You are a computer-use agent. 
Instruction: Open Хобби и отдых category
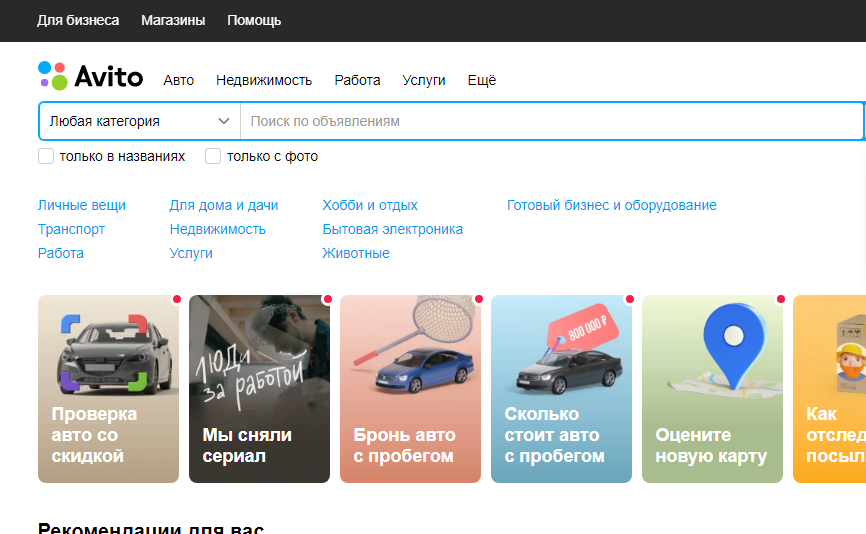tap(370, 205)
